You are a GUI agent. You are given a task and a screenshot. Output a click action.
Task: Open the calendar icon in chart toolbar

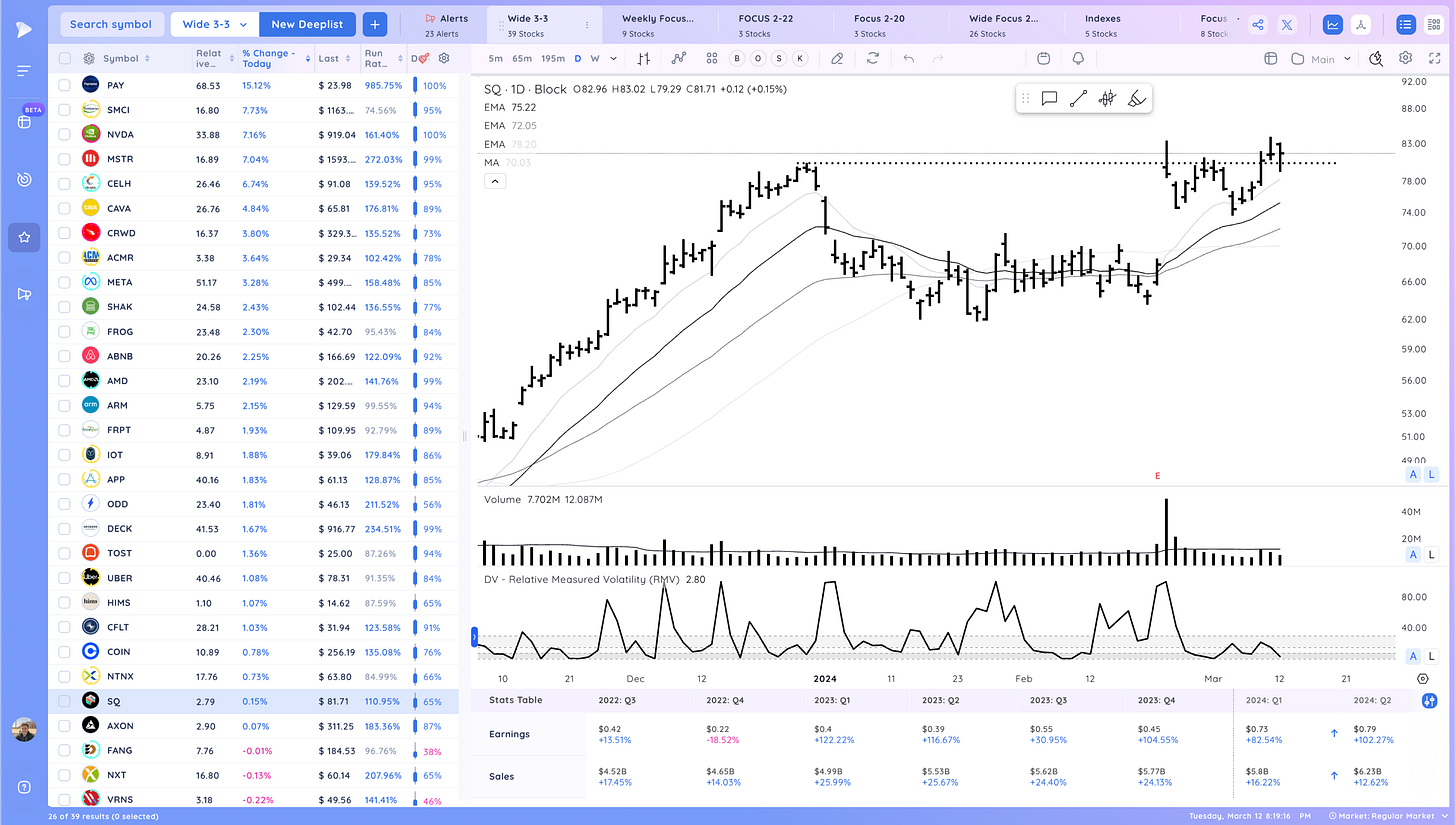[x=1043, y=59]
